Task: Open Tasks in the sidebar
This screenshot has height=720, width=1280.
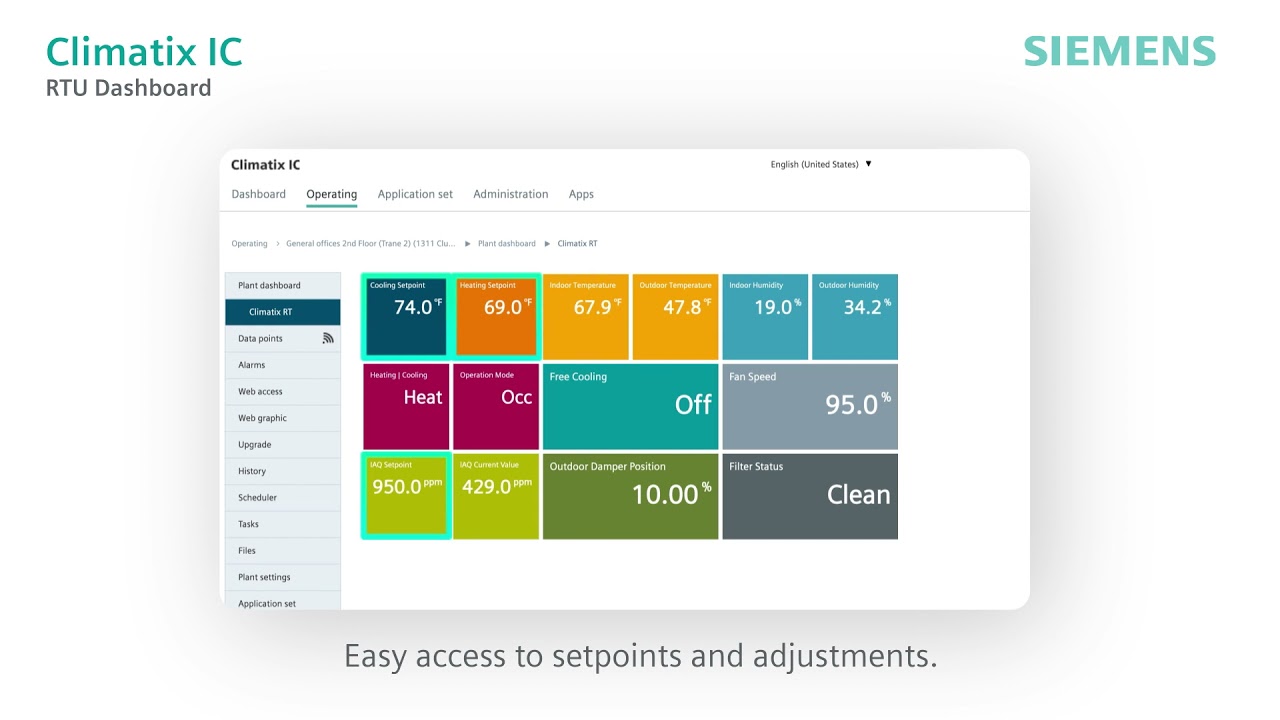Action: tap(283, 524)
